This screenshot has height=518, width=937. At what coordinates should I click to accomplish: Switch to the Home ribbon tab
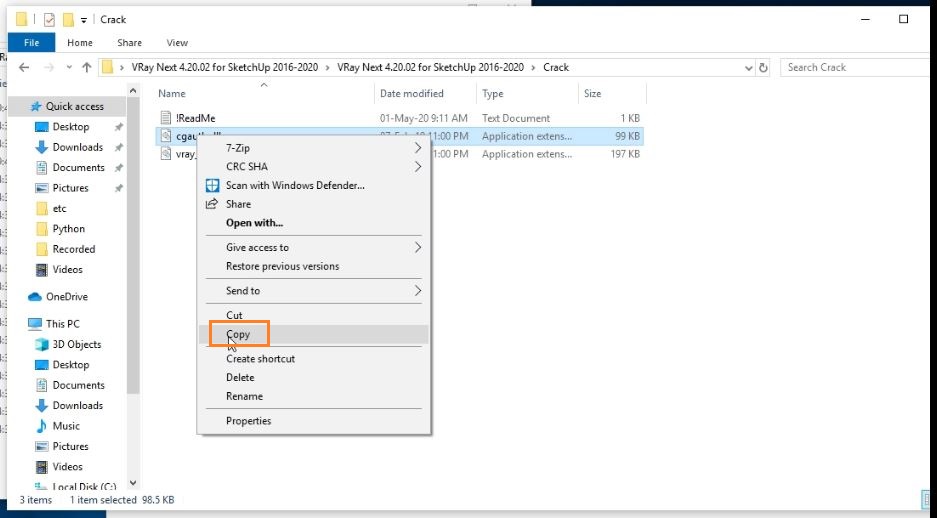pos(79,42)
